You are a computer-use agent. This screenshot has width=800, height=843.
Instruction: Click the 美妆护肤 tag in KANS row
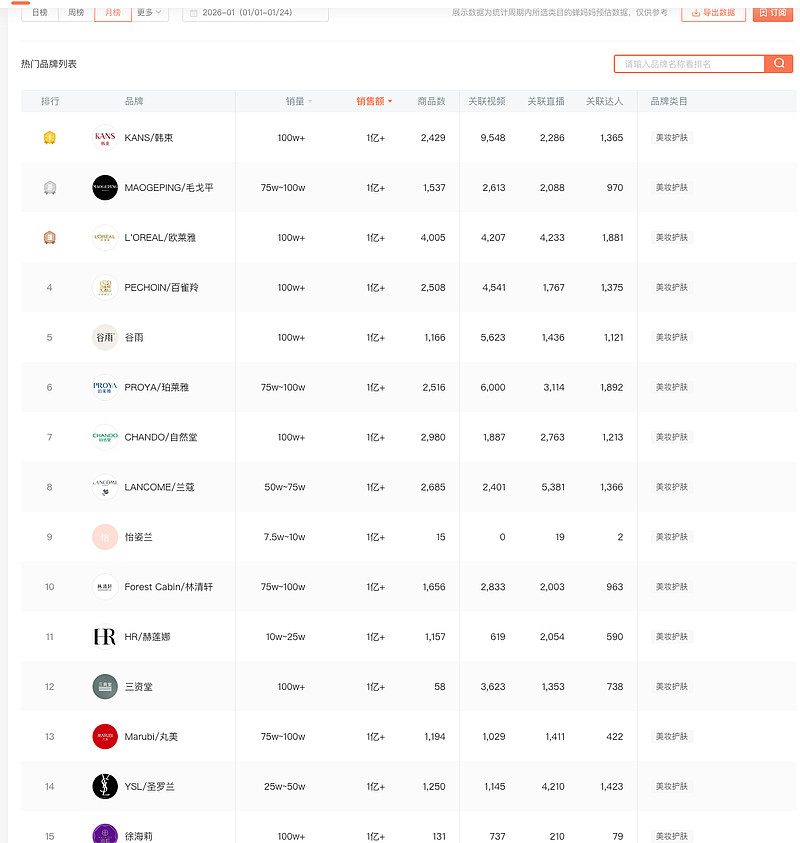tap(672, 138)
